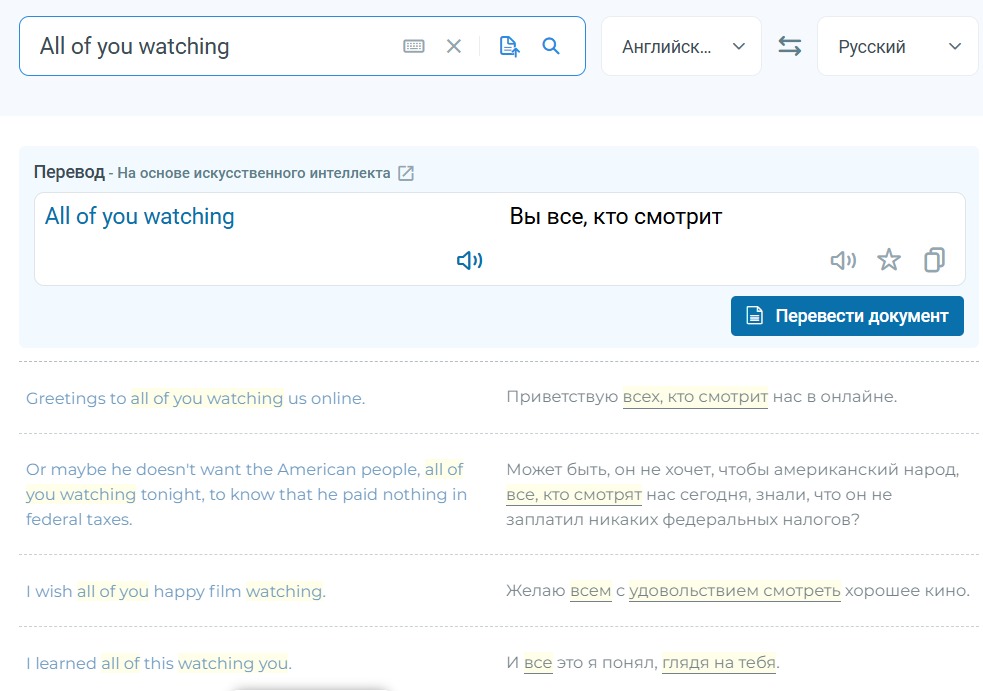Open external link icon next to AI label

pos(406,173)
